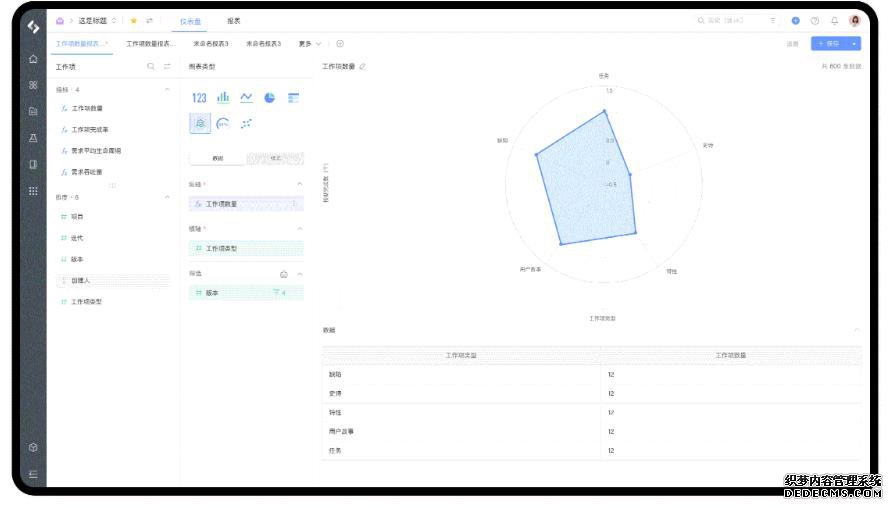
Task: Open the 更多 tabs dropdown
Action: 310,44
